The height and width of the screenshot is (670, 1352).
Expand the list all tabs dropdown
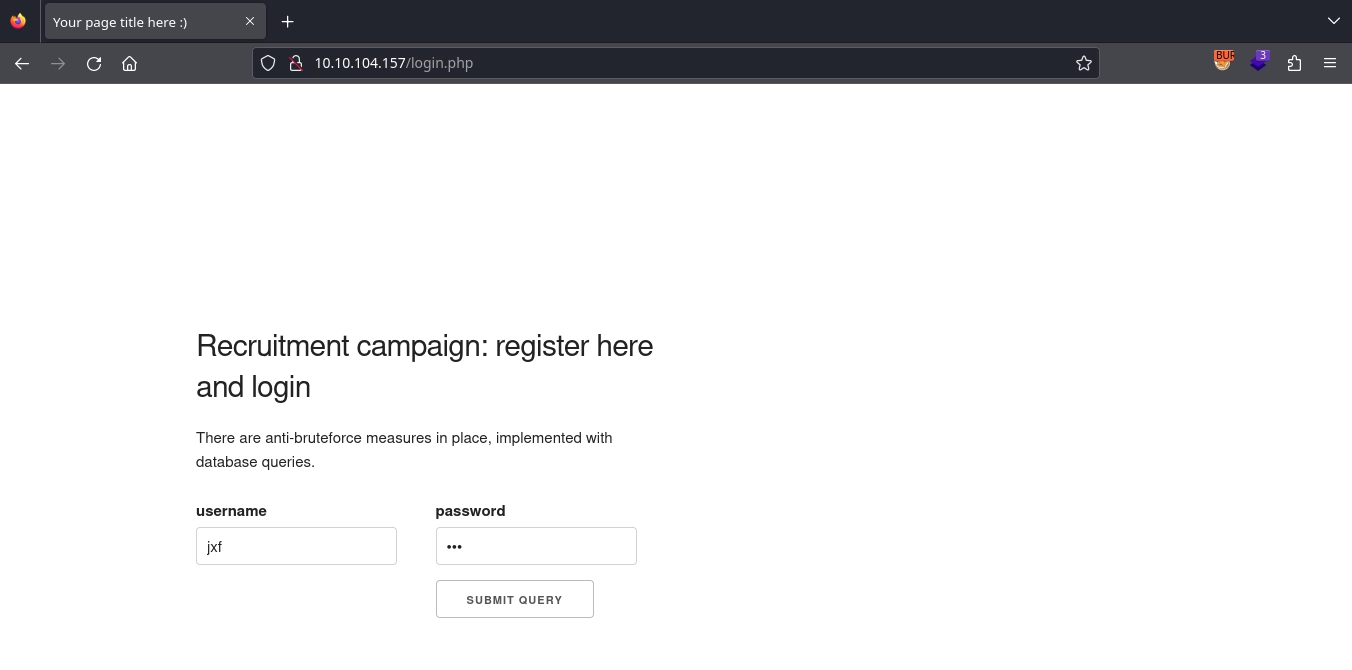[x=1333, y=21]
